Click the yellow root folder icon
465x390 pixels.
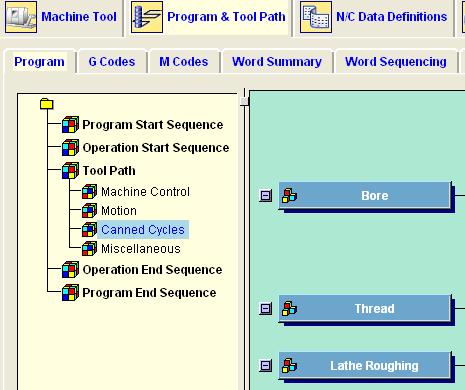click(x=47, y=104)
